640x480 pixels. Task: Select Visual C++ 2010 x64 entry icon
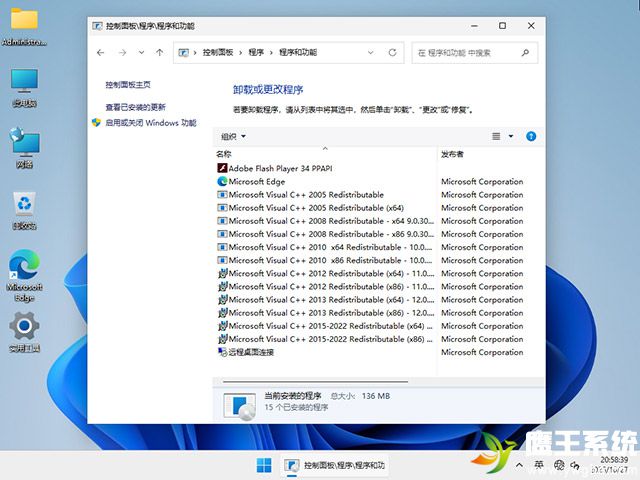click(x=222, y=247)
